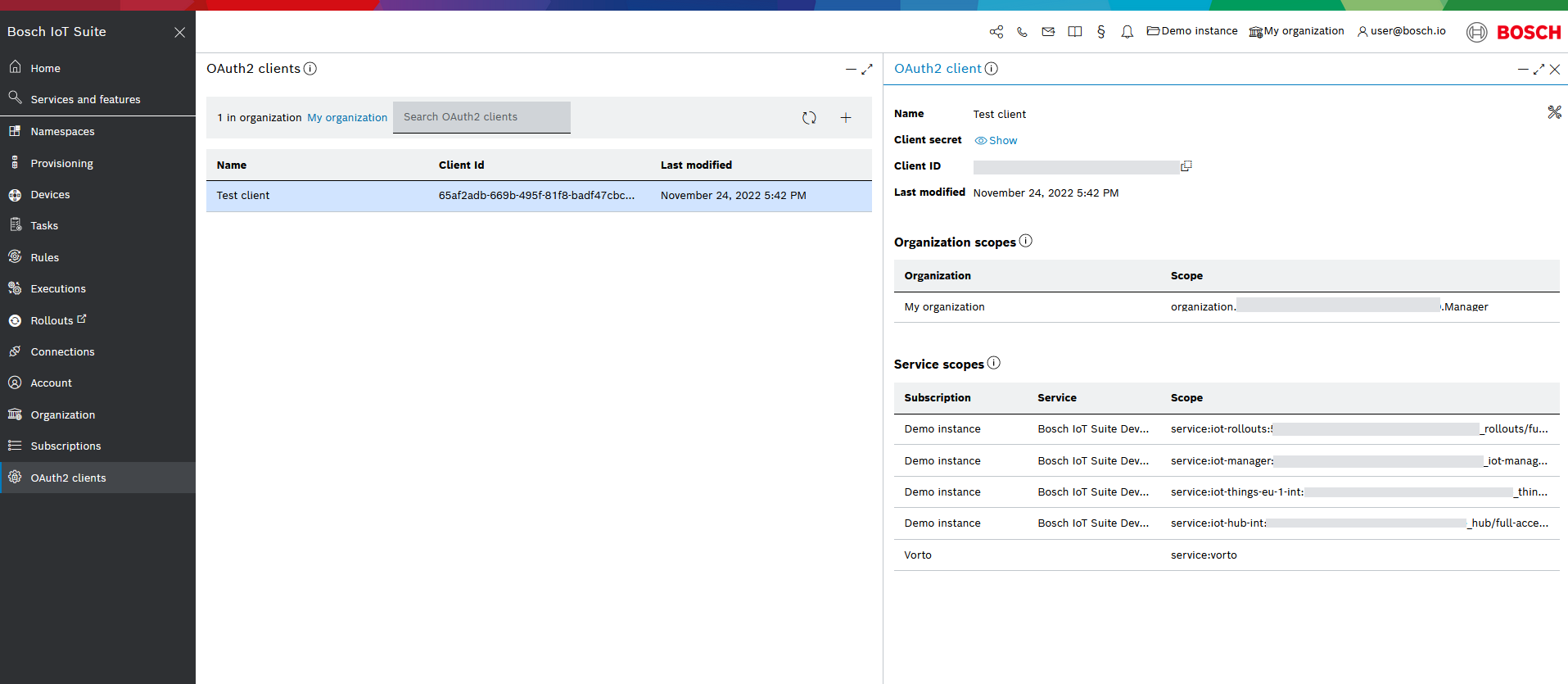Minimize the OAuth2 client detail panel
The image size is (1568, 684).
(x=1523, y=70)
